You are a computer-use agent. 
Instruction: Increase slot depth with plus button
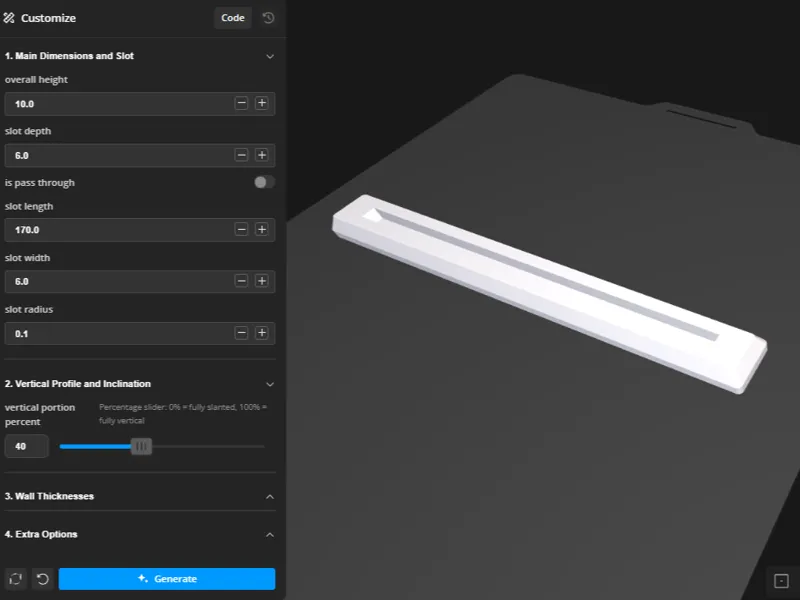coord(262,155)
